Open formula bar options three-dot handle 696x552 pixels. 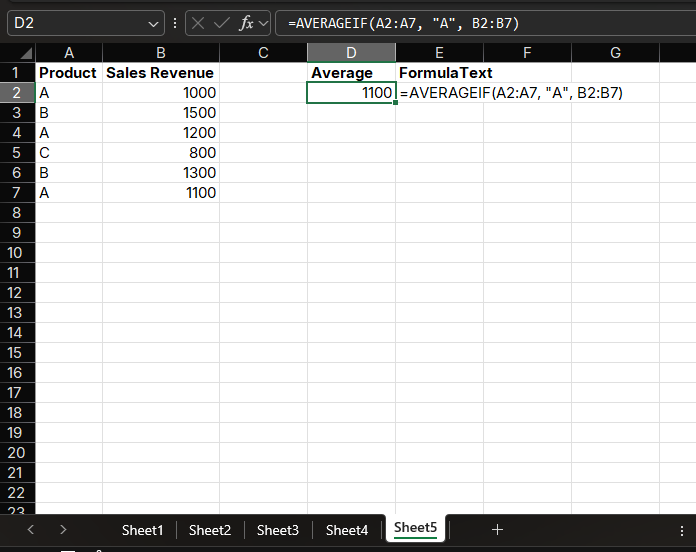pyautogui.click(x=175, y=23)
